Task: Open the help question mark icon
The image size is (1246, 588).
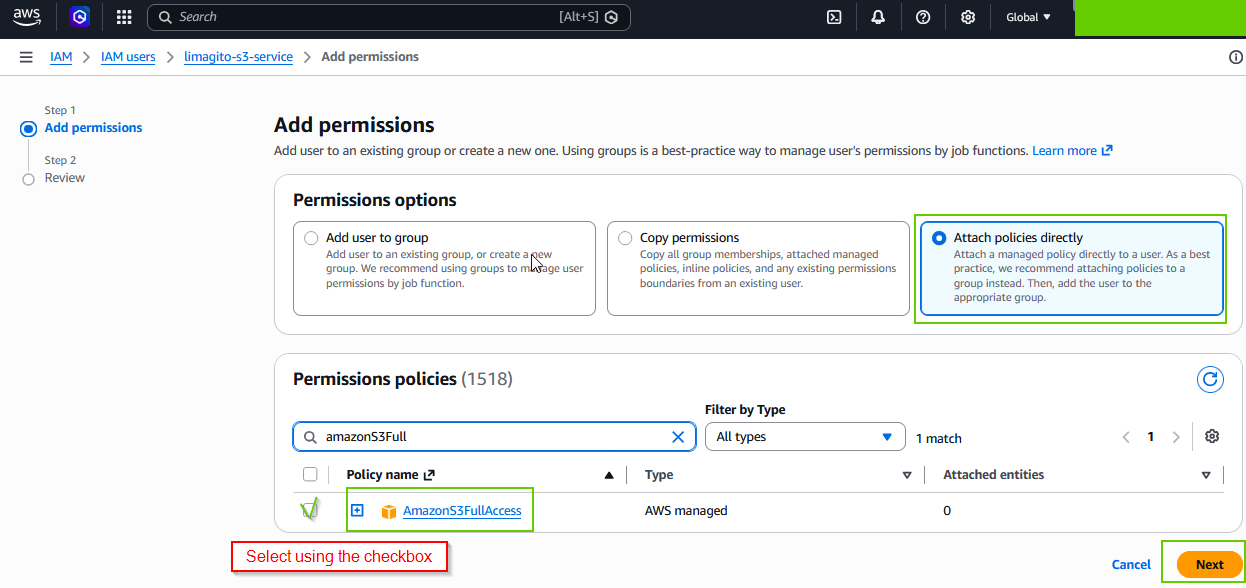Action: coord(923,17)
